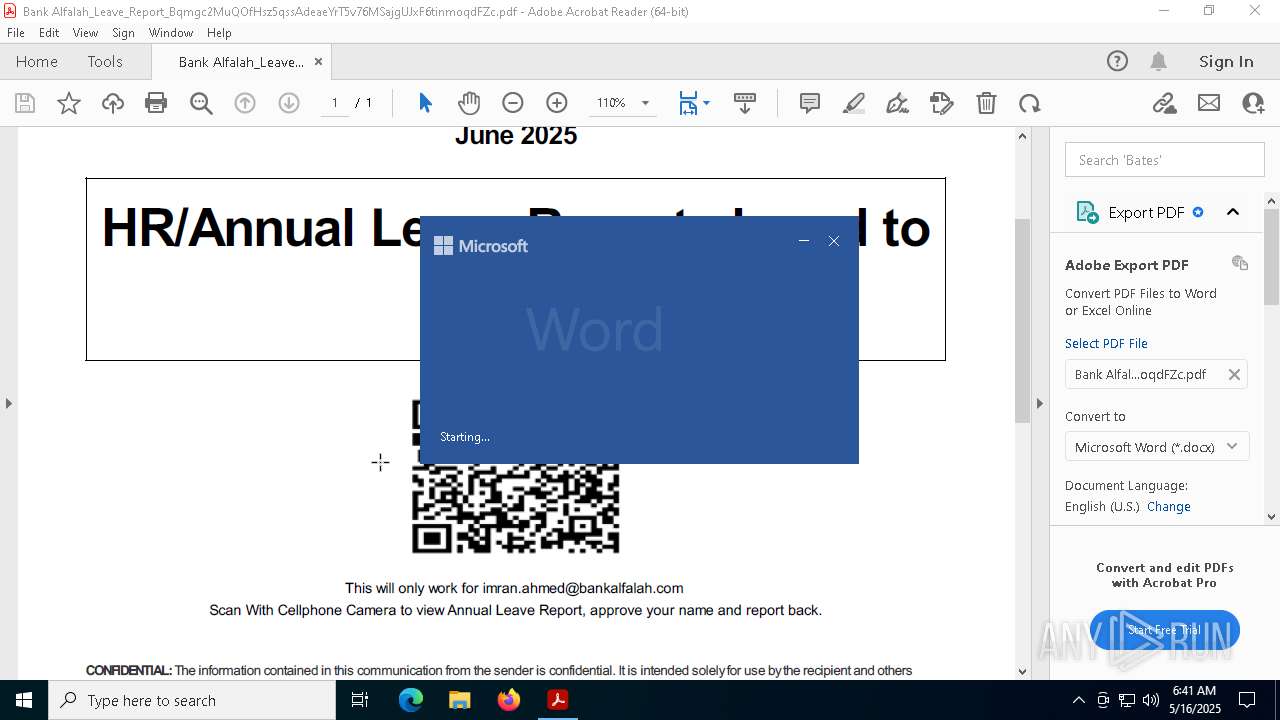Click the page number input field
The height and width of the screenshot is (720, 1280).
(334, 103)
